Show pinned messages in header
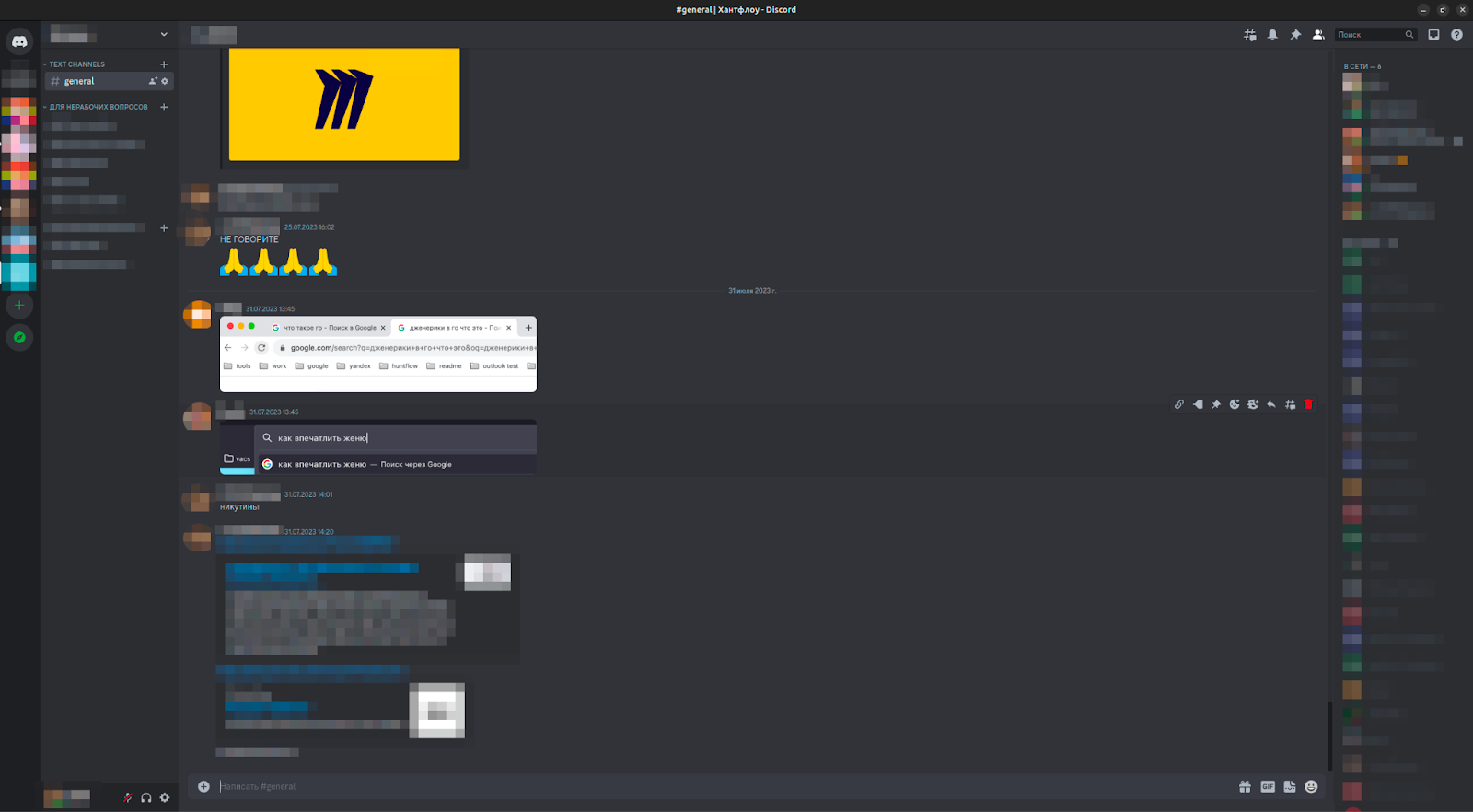The width and height of the screenshot is (1473, 812). pyautogui.click(x=1295, y=35)
